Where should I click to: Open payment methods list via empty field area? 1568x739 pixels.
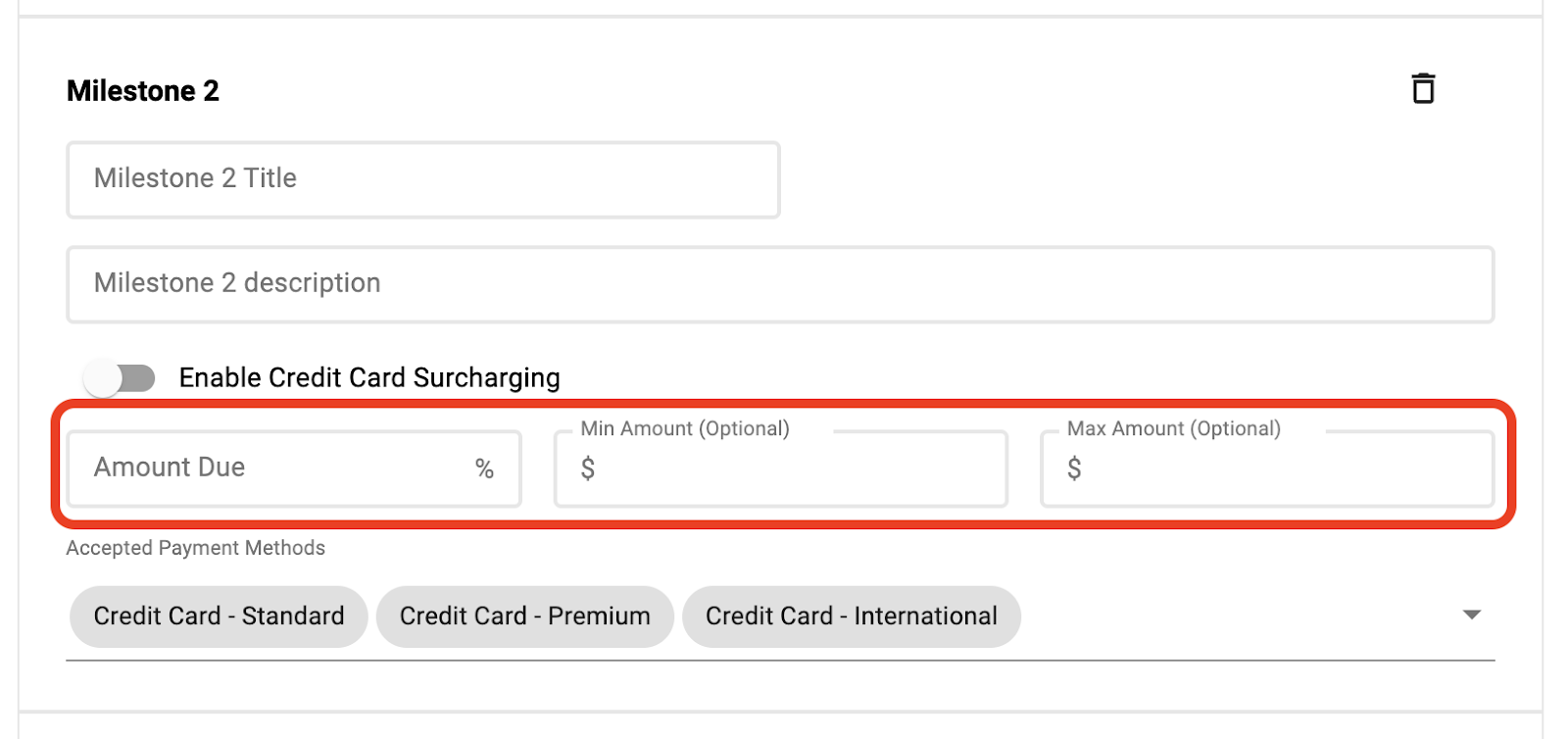[x=1235, y=616]
